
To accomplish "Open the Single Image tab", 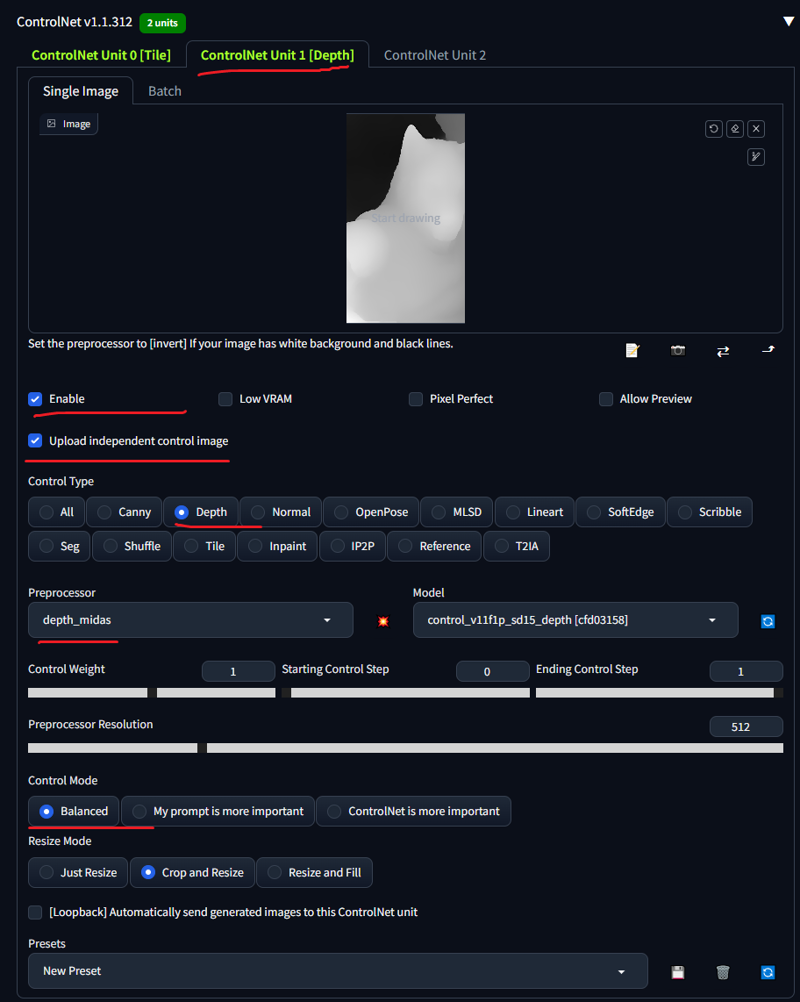I will click(81, 91).
